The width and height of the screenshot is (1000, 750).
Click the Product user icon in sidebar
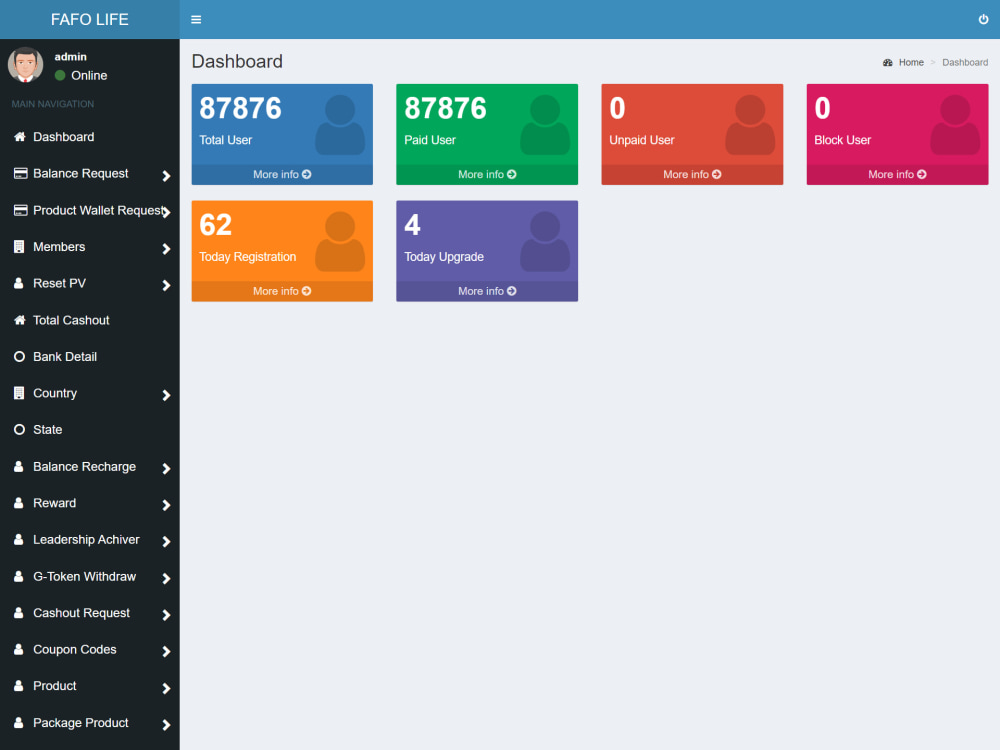click(x=19, y=686)
